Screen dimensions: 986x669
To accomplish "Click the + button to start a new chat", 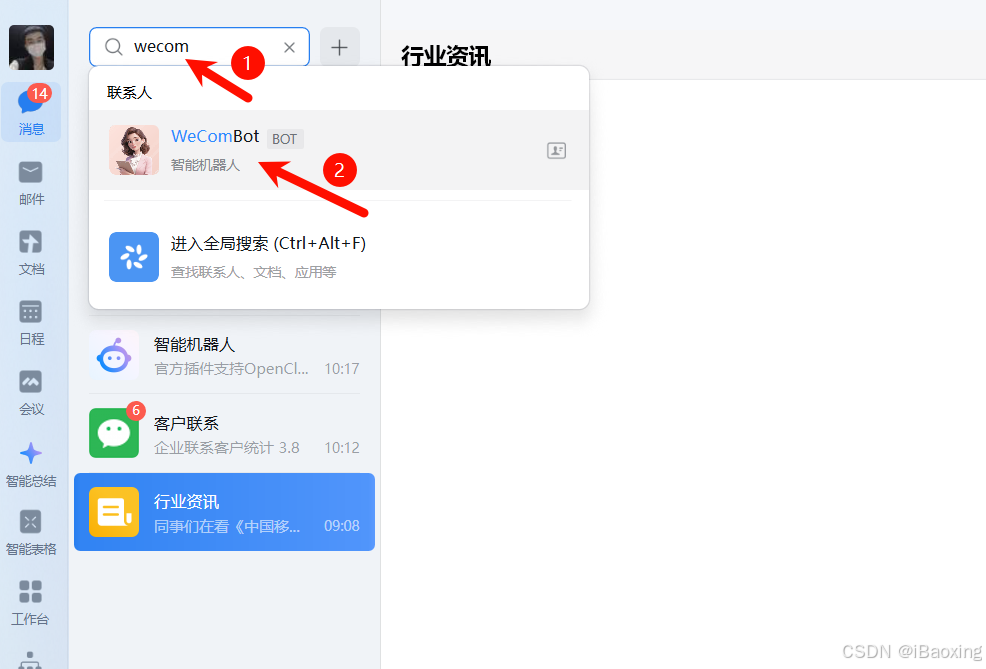I will click(339, 46).
